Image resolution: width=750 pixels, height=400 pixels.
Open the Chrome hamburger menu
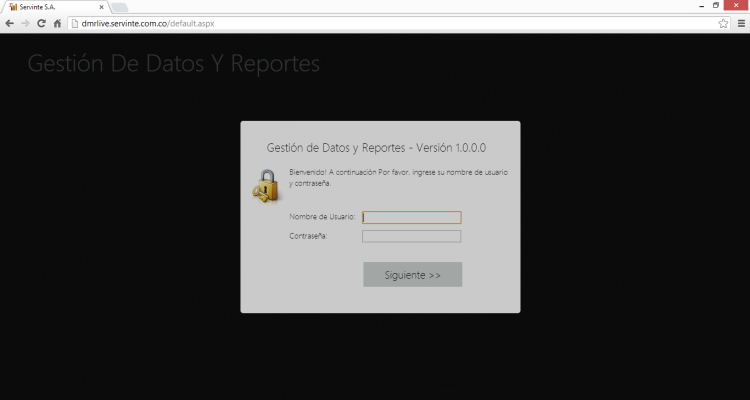click(739, 23)
